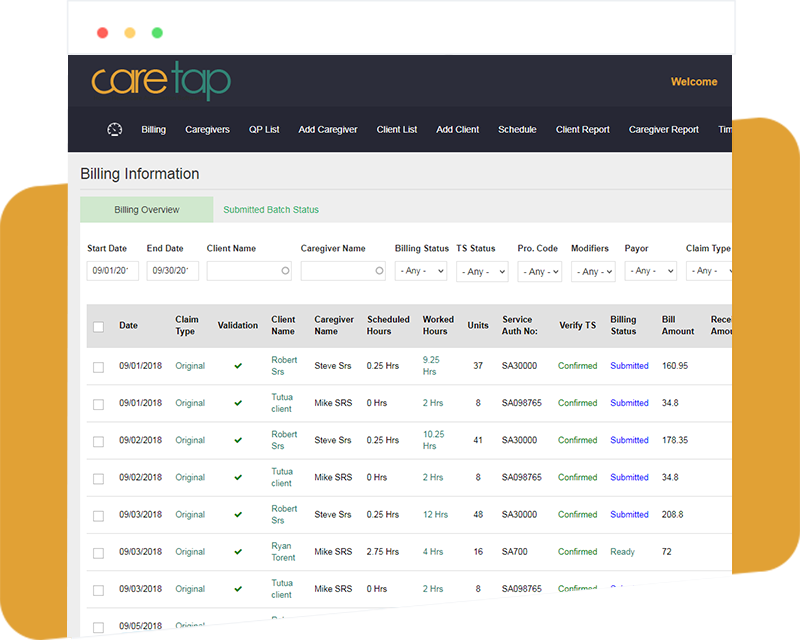Expand the TS Status dropdown
The height and width of the screenshot is (640, 800).
(x=482, y=271)
